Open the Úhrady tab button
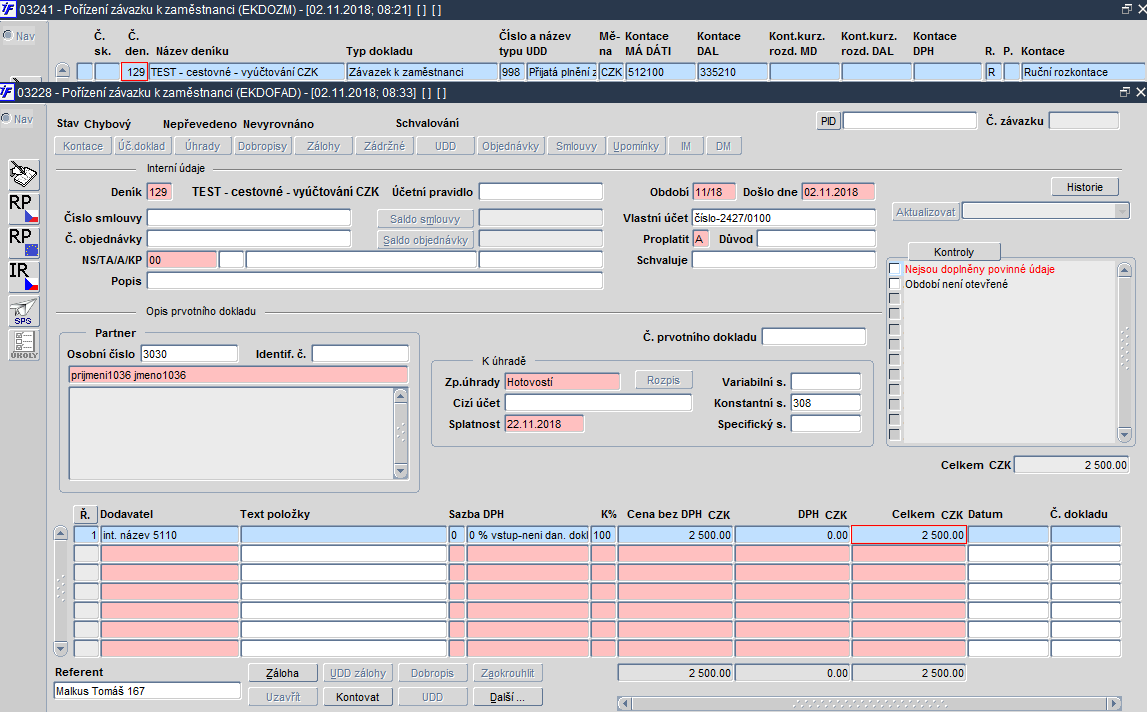The width and height of the screenshot is (1147, 712). click(x=202, y=146)
